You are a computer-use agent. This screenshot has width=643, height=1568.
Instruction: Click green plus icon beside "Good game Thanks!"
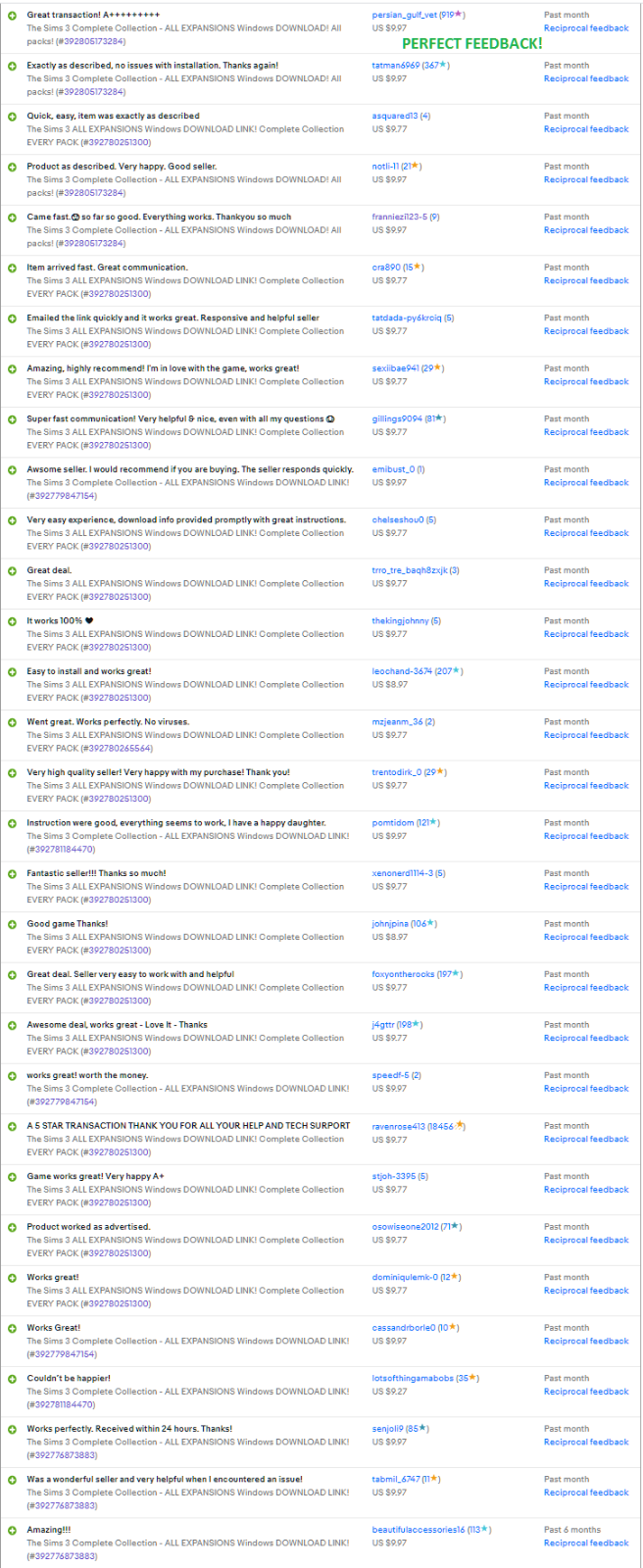pyautogui.click(x=12, y=924)
